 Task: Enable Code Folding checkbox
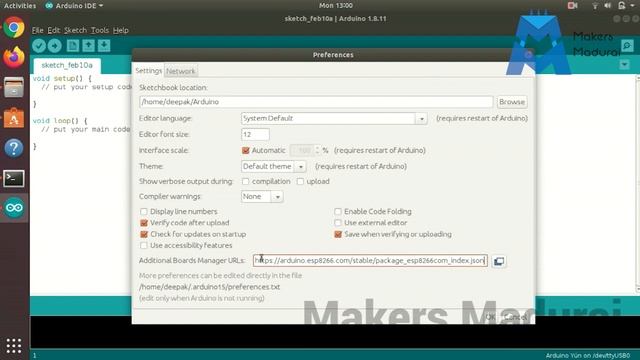338,211
